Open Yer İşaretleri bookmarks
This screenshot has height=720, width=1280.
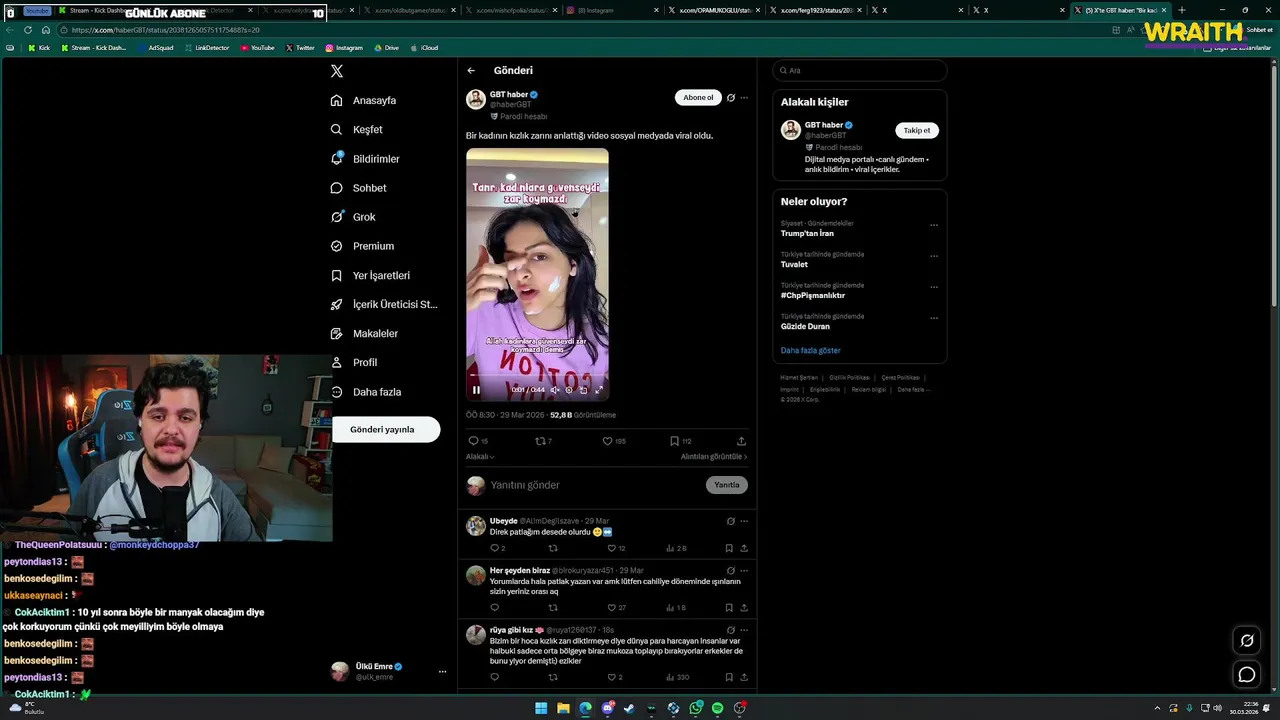pyautogui.click(x=370, y=275)
